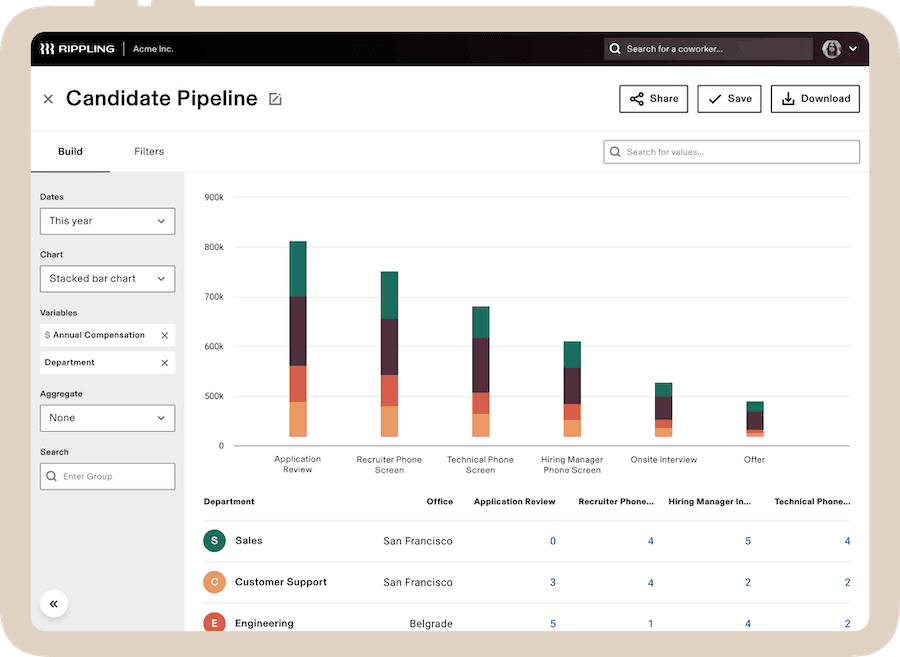Open the Dates dropdown showing This year
This screenshot has width=900, height=657.
tap(107, 221)
